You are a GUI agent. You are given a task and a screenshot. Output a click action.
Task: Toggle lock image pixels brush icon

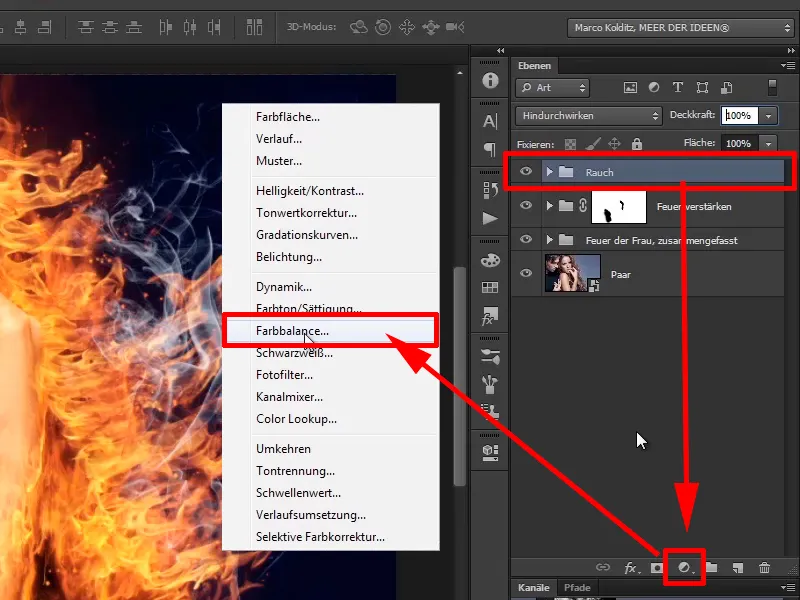click(593, 144)
